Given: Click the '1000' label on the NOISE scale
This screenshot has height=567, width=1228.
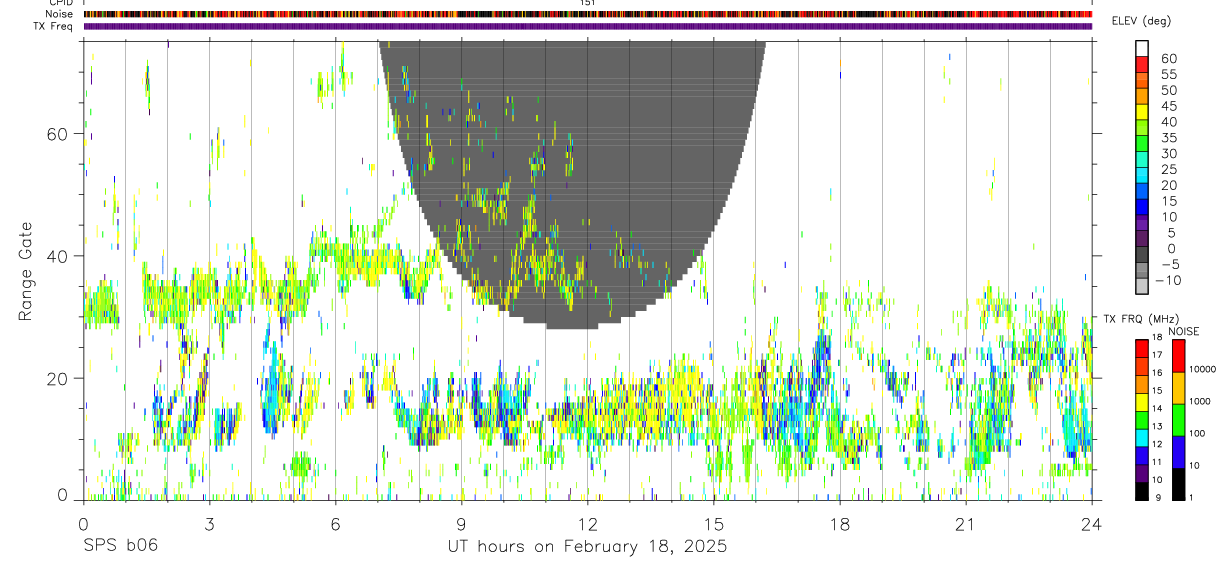Looking at the screenshot, I should 1200,401.
